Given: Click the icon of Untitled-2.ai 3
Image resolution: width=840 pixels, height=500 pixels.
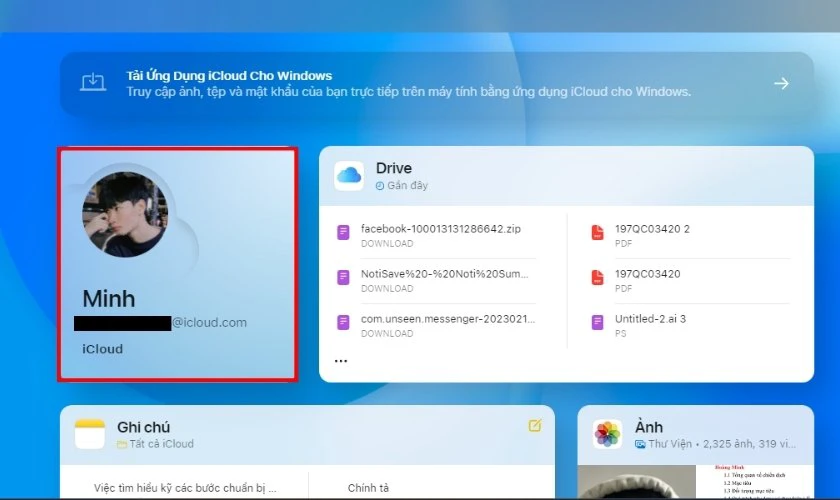Looking at the screenshot, I should click(x=597, y=322).
